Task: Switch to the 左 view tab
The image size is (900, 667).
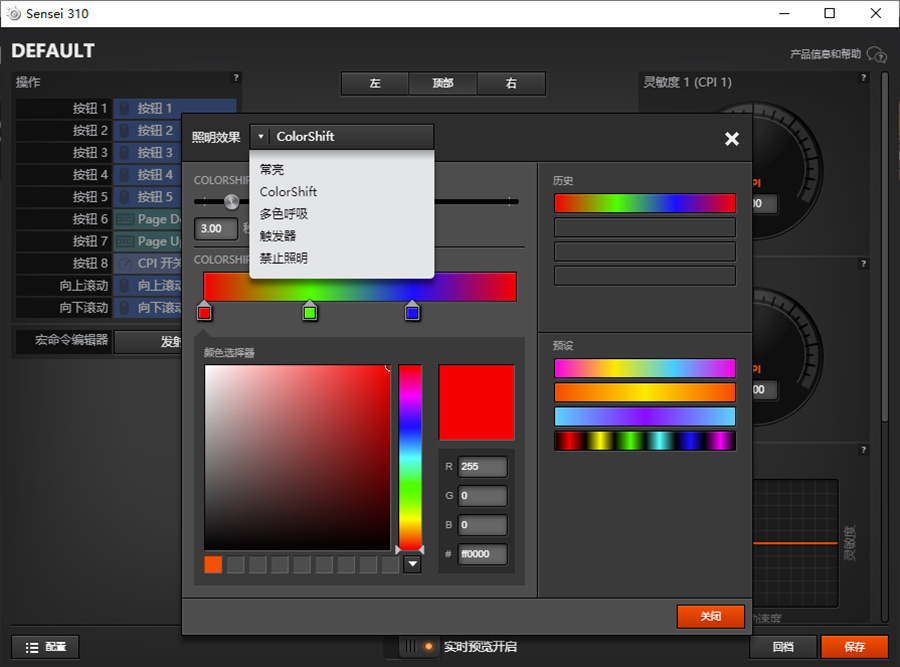Action: click(x=375, y=84)
